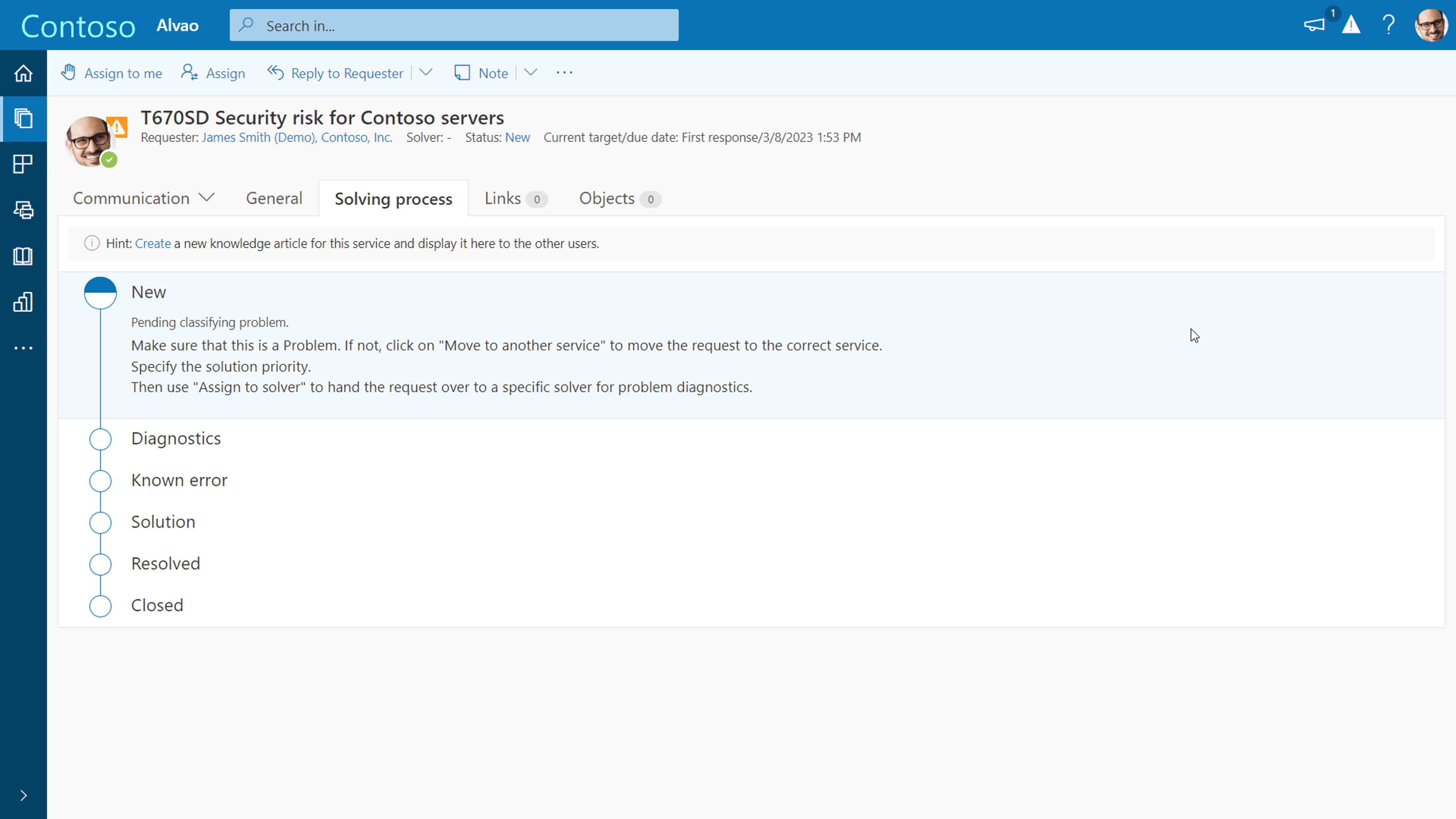Open announcements via the megaphone icon
Screen dimensions: 1456x819
click(1314, 25)
